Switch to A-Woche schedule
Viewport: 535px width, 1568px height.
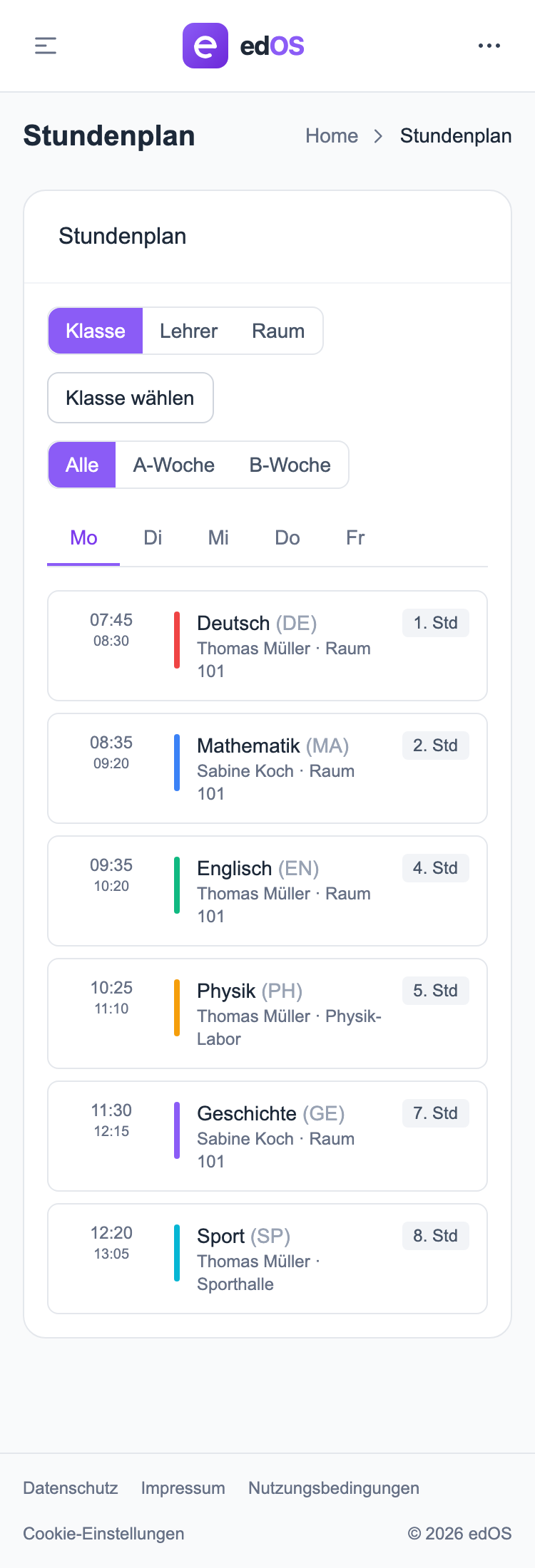pyautogui.click(x=173, y=465)
